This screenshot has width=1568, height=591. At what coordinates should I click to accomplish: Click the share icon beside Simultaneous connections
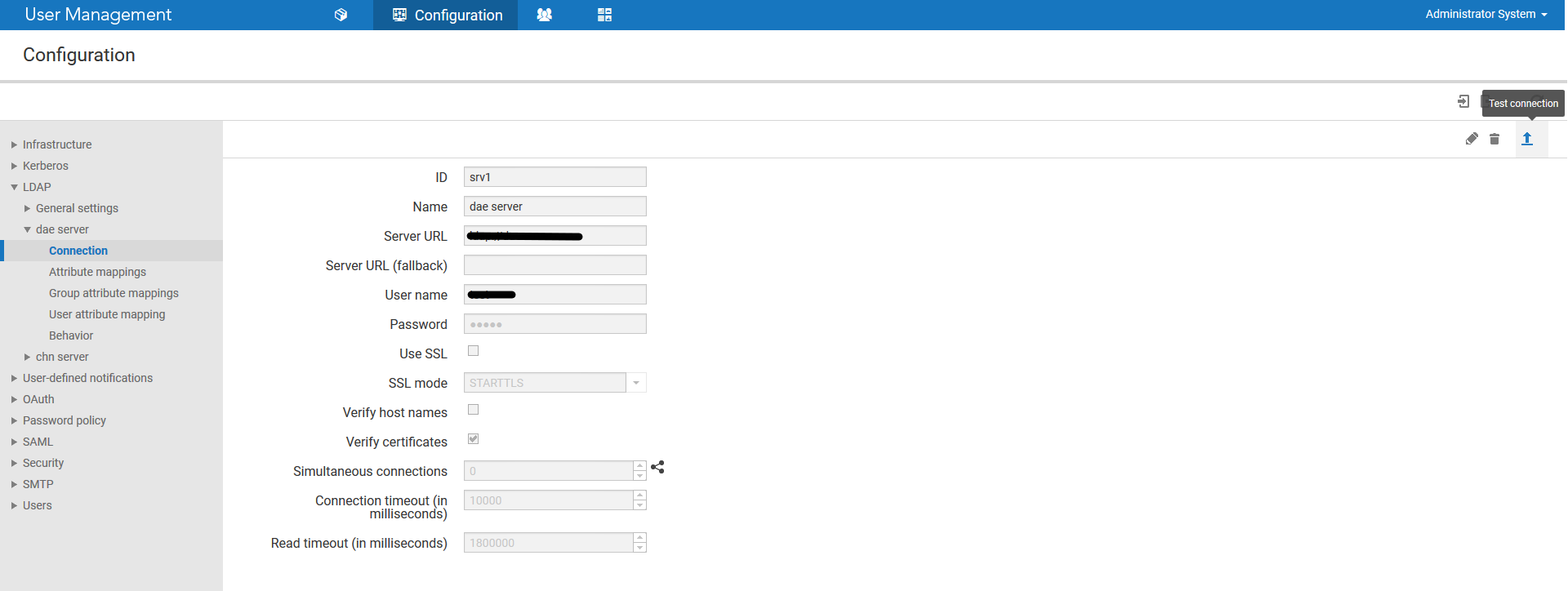pyautogui.click(x=657, y=467)
